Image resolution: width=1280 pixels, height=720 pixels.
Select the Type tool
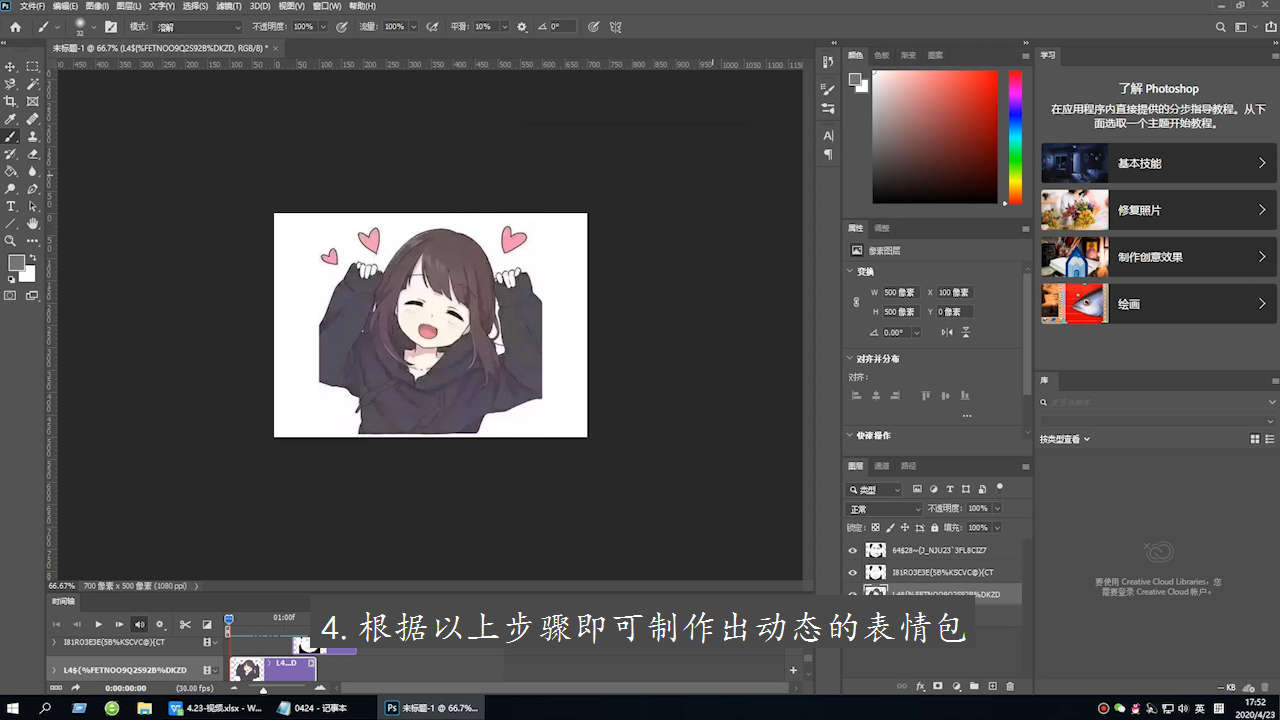tap(11, 206)
